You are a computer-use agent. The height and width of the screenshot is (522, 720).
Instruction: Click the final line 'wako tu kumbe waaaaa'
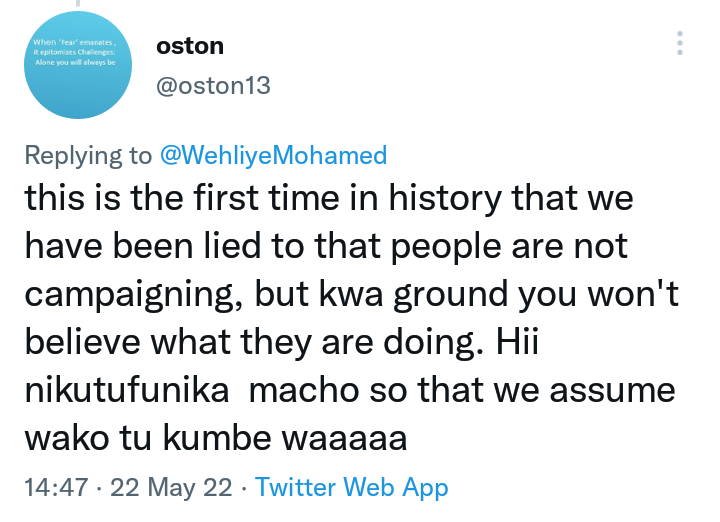(216, 438)
